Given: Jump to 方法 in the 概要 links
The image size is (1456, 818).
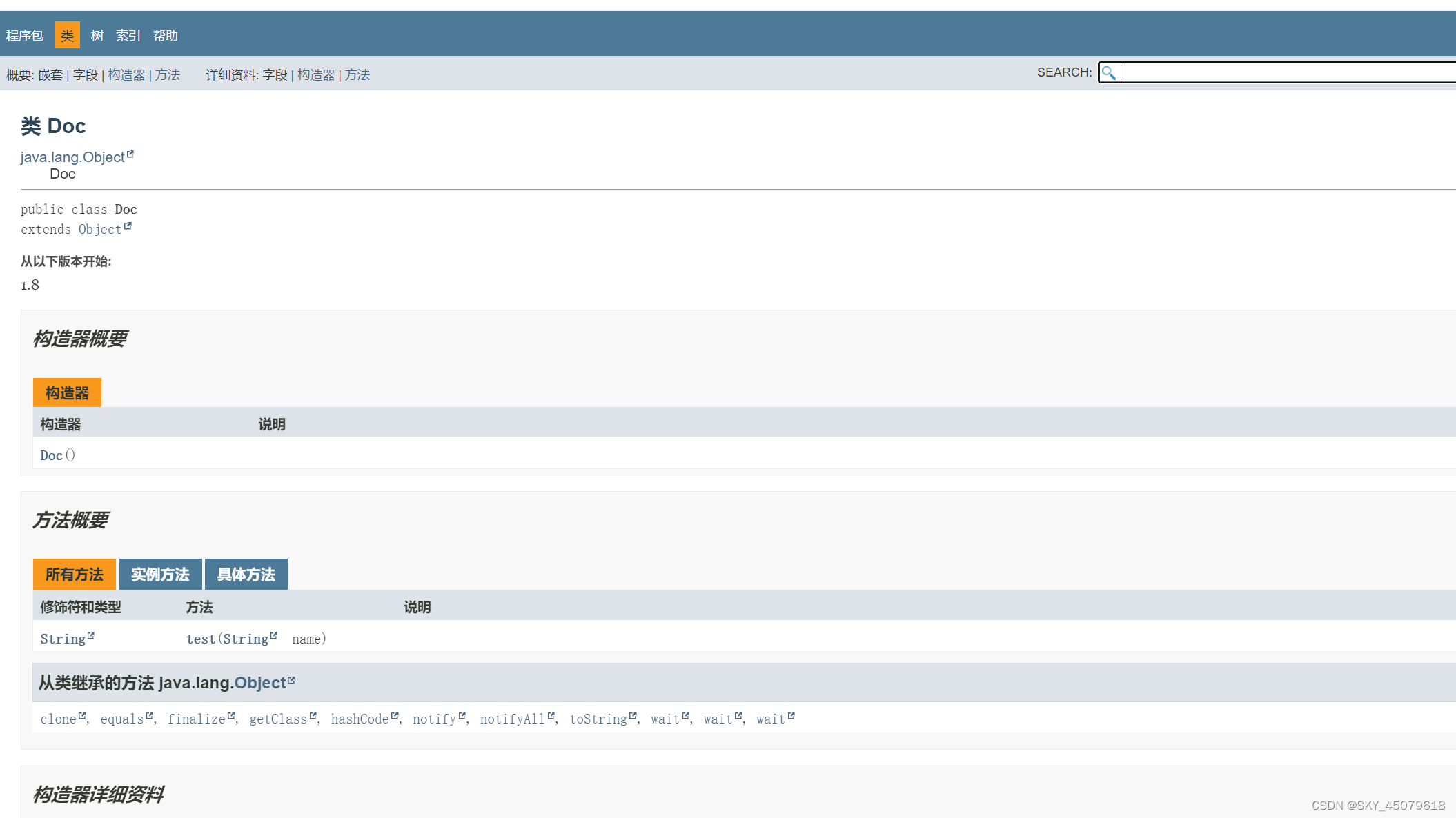Looking at the screenshot, I should tap(168, 74).
